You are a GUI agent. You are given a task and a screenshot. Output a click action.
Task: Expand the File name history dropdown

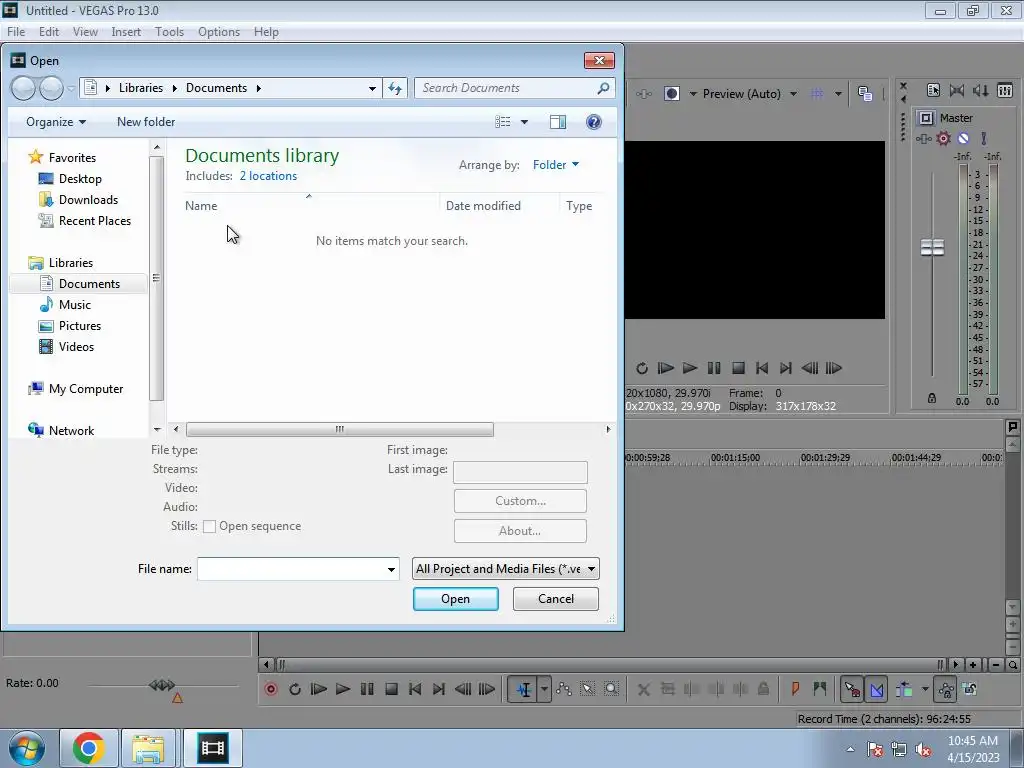pos(391,569)
